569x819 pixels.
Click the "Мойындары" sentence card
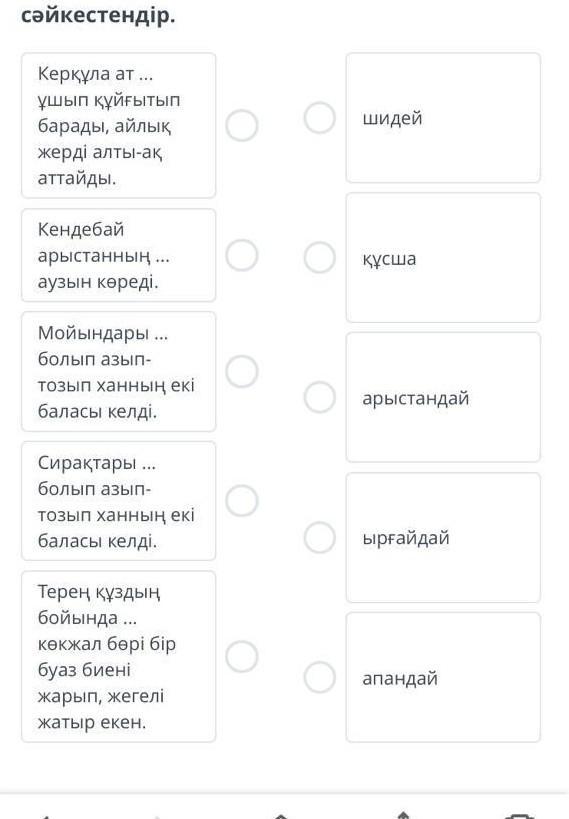coord(119,371)
